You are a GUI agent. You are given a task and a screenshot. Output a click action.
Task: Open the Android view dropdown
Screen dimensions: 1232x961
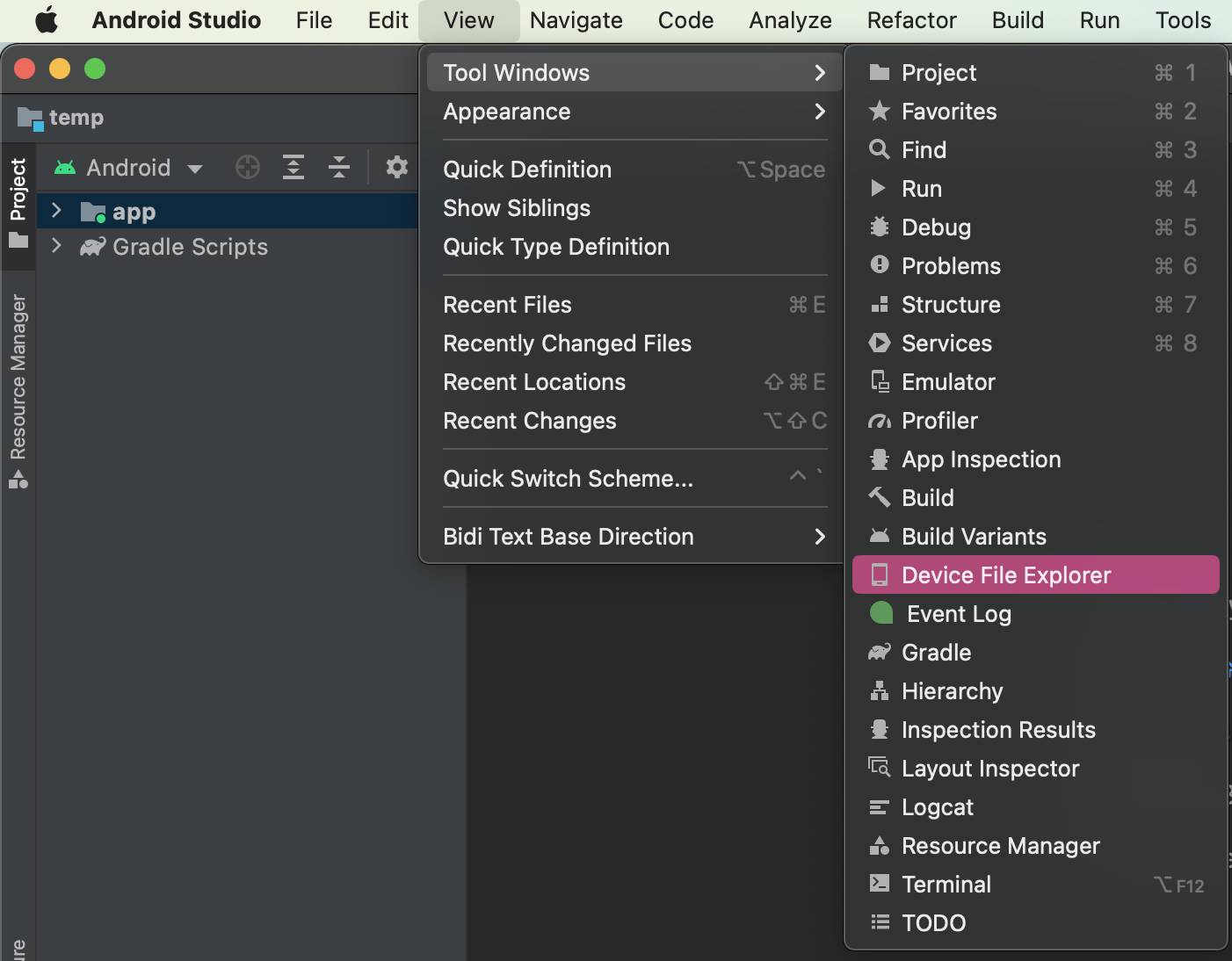click(x=129, y=167)
